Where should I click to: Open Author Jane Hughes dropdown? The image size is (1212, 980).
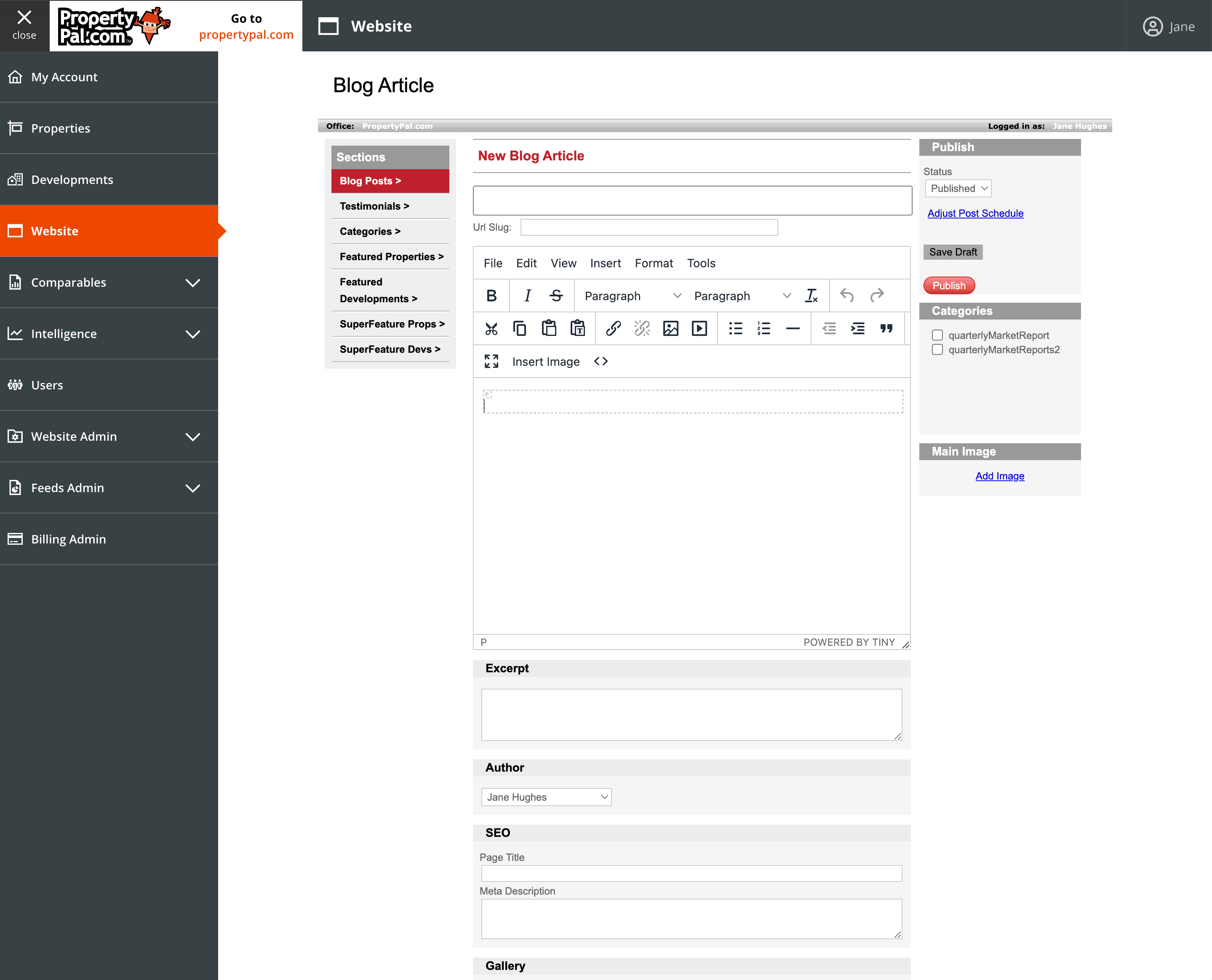(546, 797)
